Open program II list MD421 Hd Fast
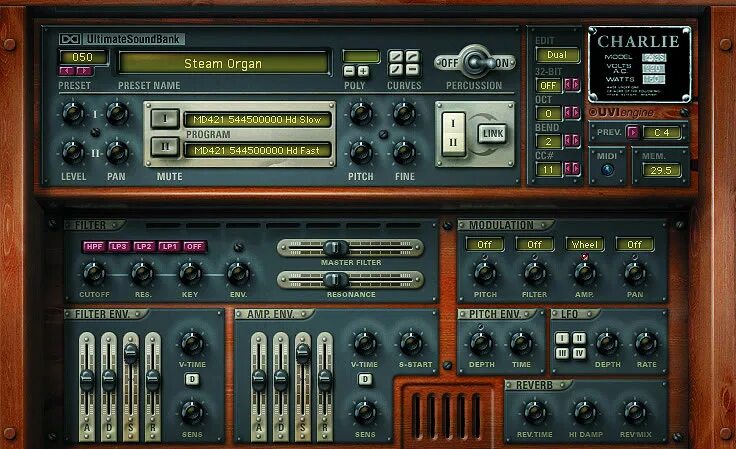The image size is (736, 449). [257, 151]
